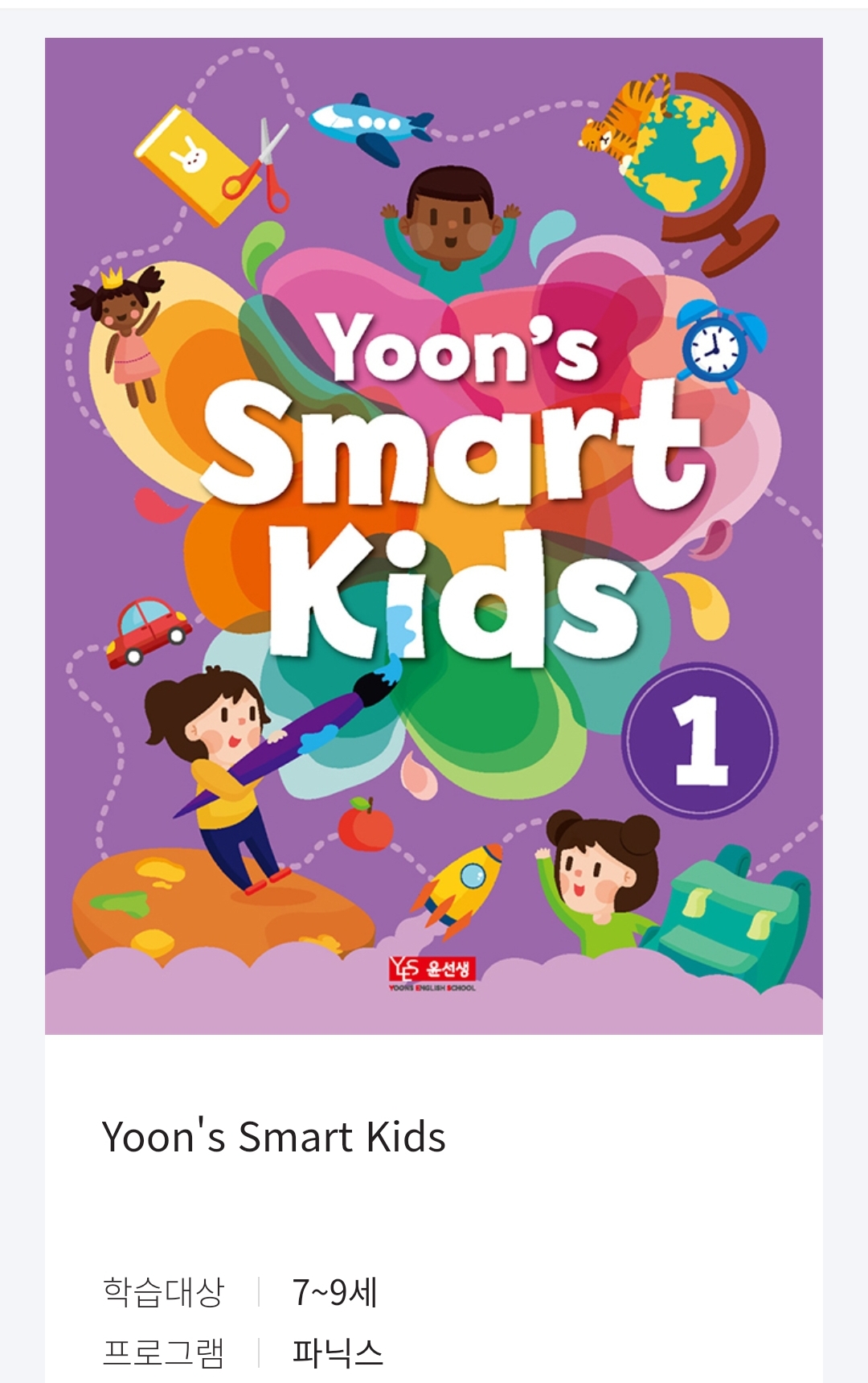Image resolution: width=868 pixels, height=1383 pixels.
Task: Click the 7~9세 age range text
Action: tap(334, 1292)
